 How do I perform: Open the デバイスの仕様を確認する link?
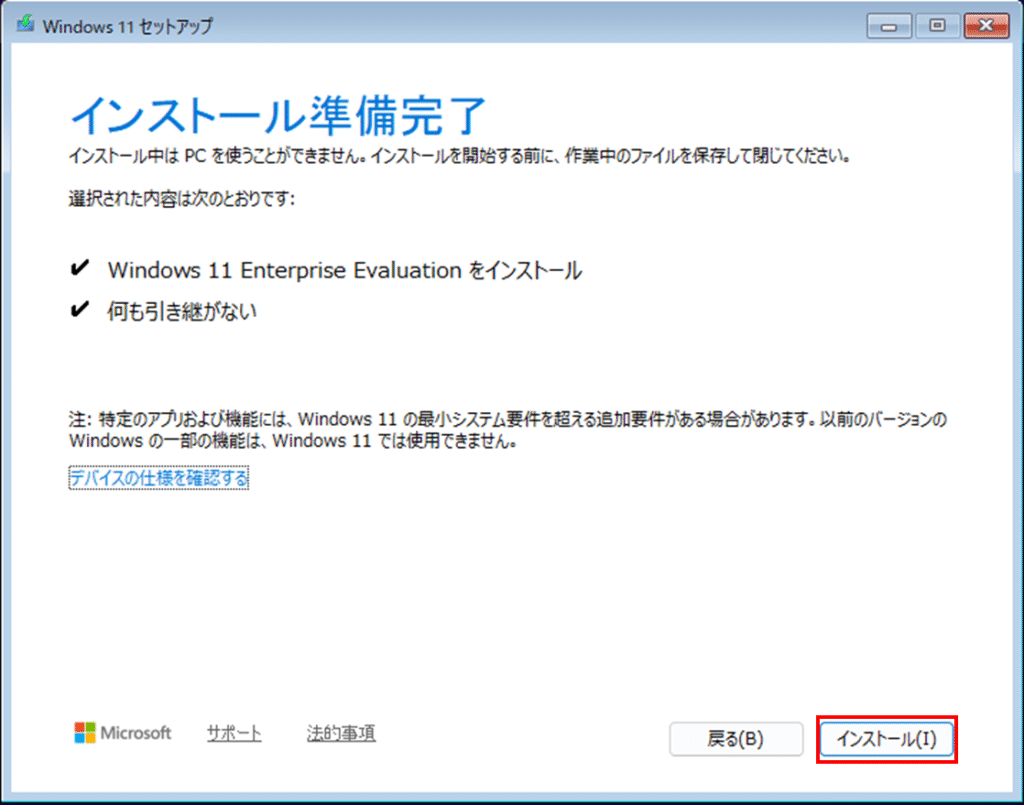(x=158, y=479)
